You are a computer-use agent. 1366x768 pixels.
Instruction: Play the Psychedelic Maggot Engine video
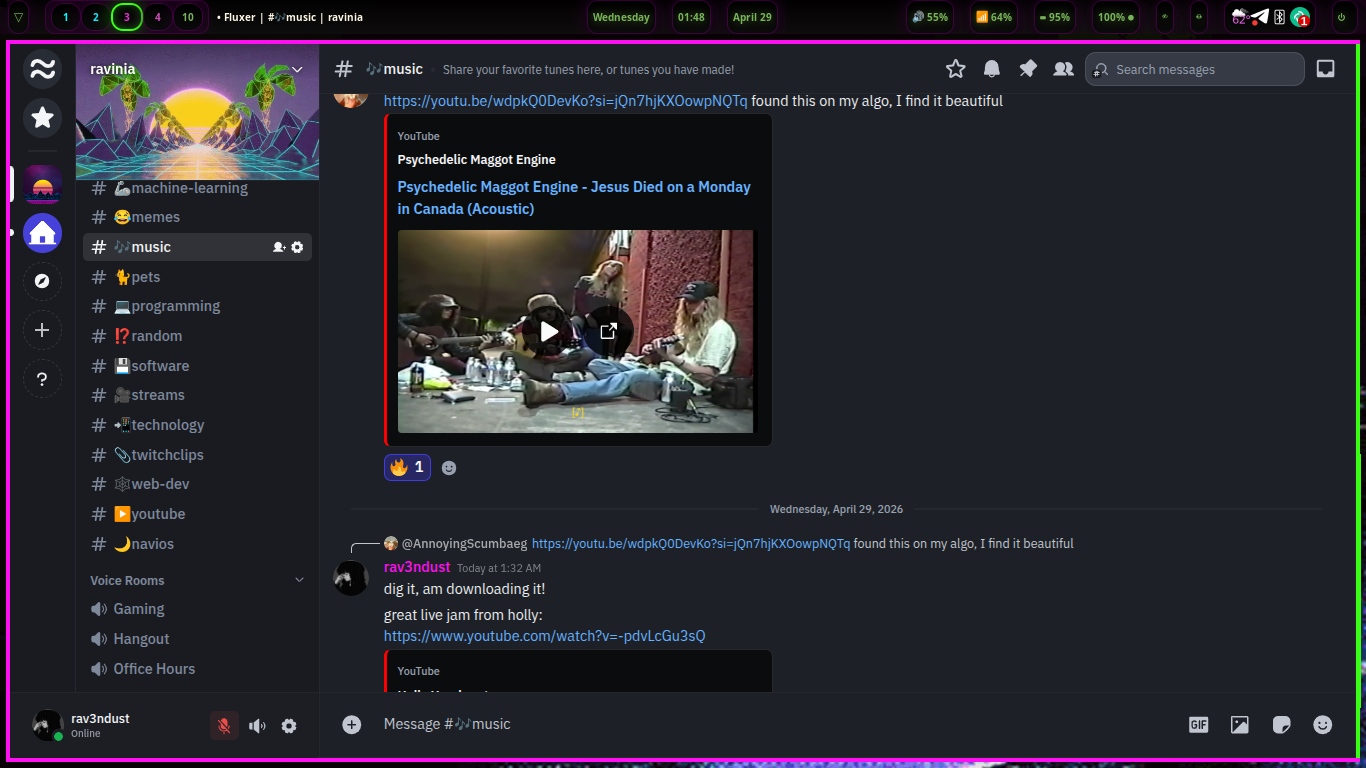click(549, 331)
